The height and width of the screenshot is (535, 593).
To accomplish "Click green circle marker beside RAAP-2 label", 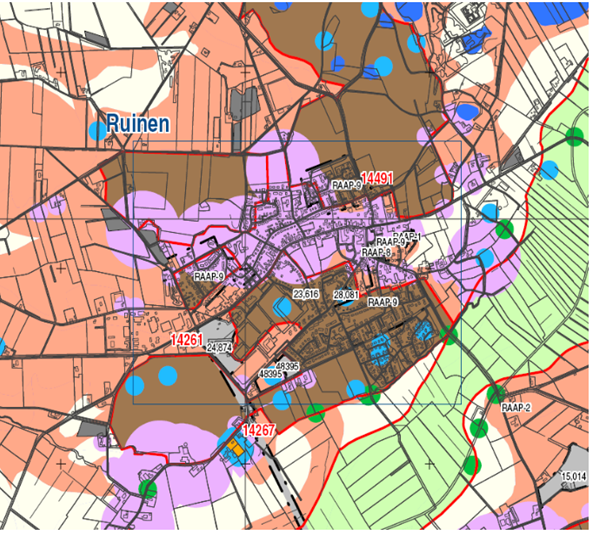I will click(x=496, y=394).
